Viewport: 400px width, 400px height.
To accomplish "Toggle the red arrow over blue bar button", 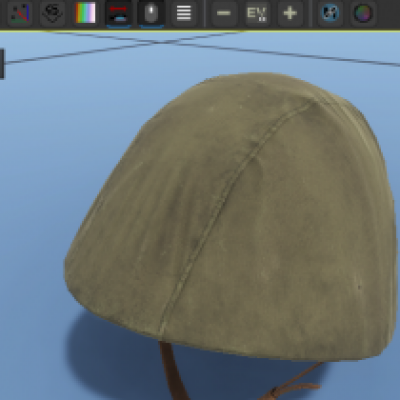I will click(x=118, y=13).
